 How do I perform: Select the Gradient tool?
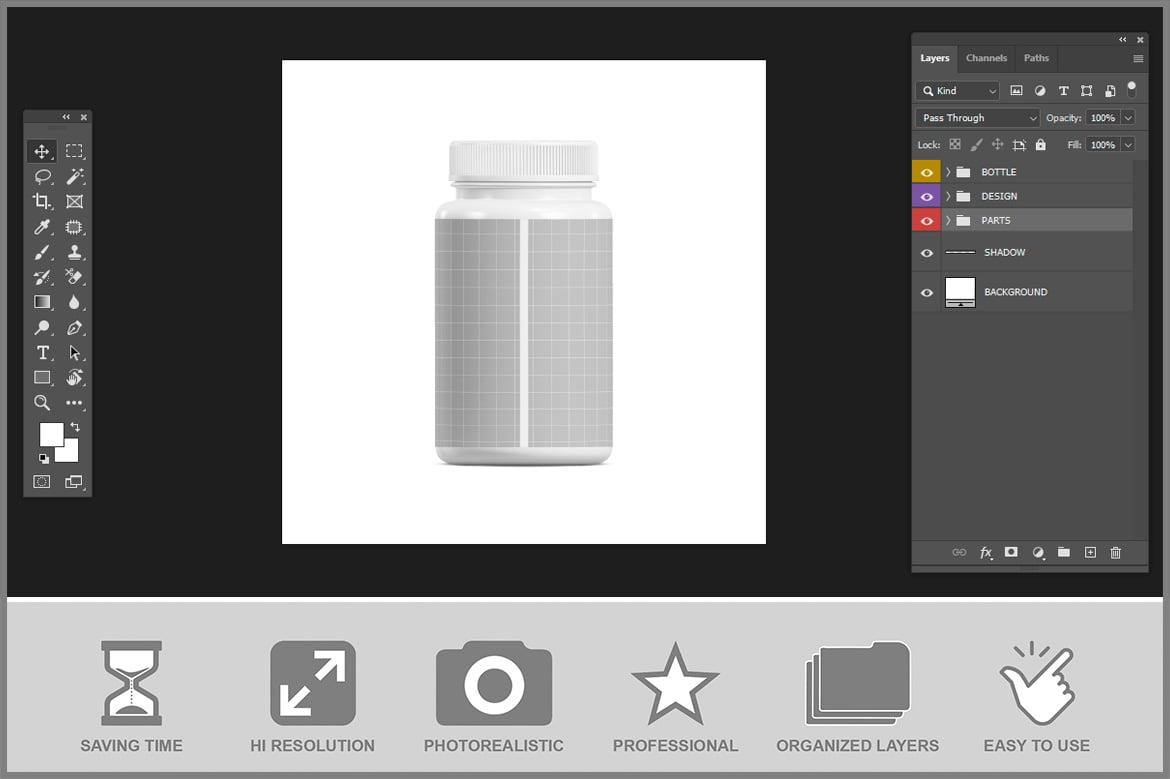pos(42,302)
